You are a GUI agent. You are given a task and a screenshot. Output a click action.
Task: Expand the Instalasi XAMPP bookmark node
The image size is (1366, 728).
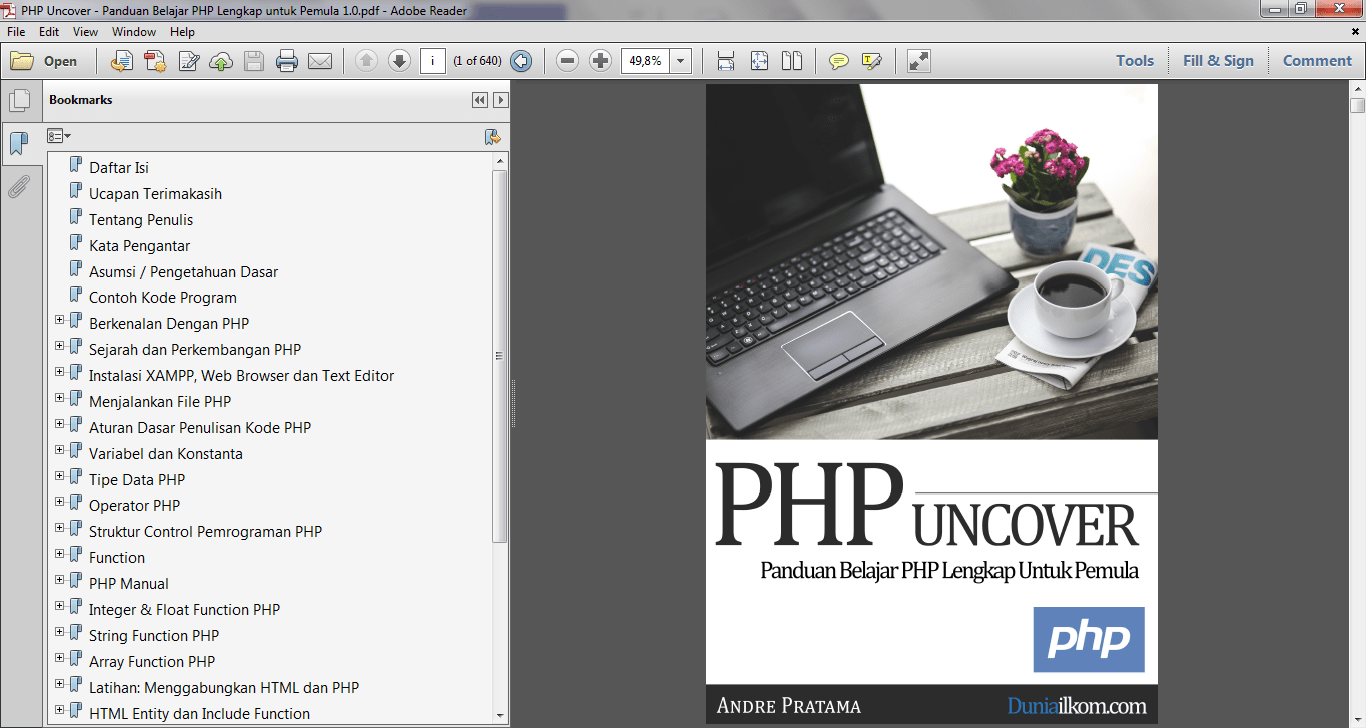(x=60, y=372)
